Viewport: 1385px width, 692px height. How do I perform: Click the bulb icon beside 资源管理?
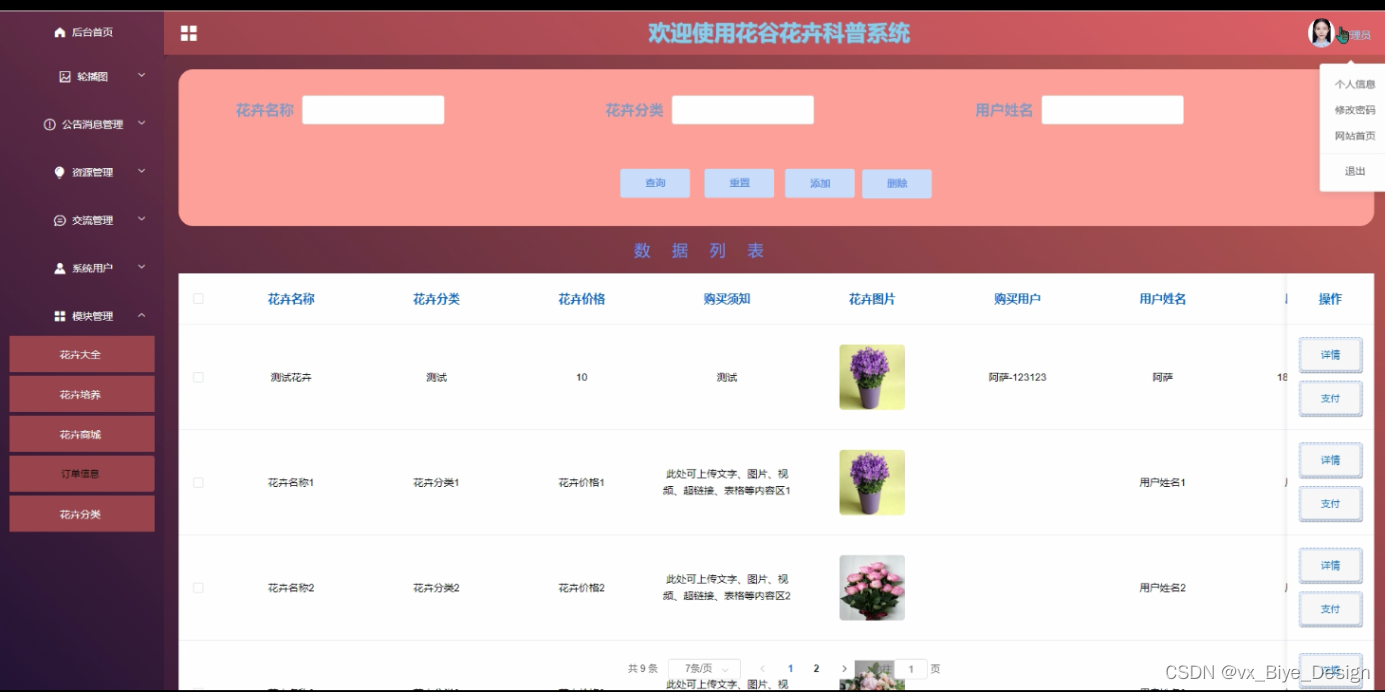(x=60, y=172)
